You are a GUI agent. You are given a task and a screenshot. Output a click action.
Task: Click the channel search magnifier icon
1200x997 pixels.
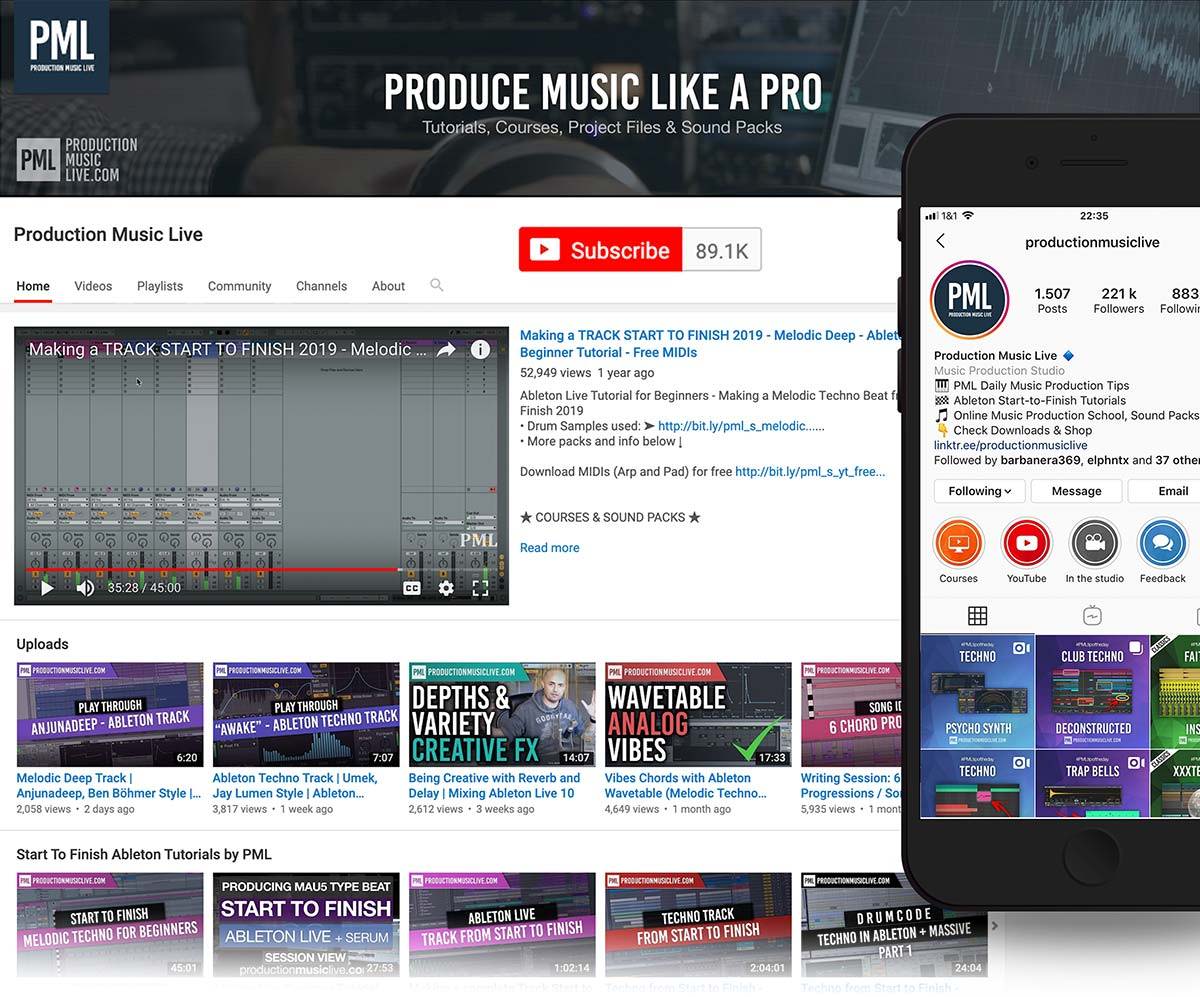pyautogui.click(x=437, y=285)
